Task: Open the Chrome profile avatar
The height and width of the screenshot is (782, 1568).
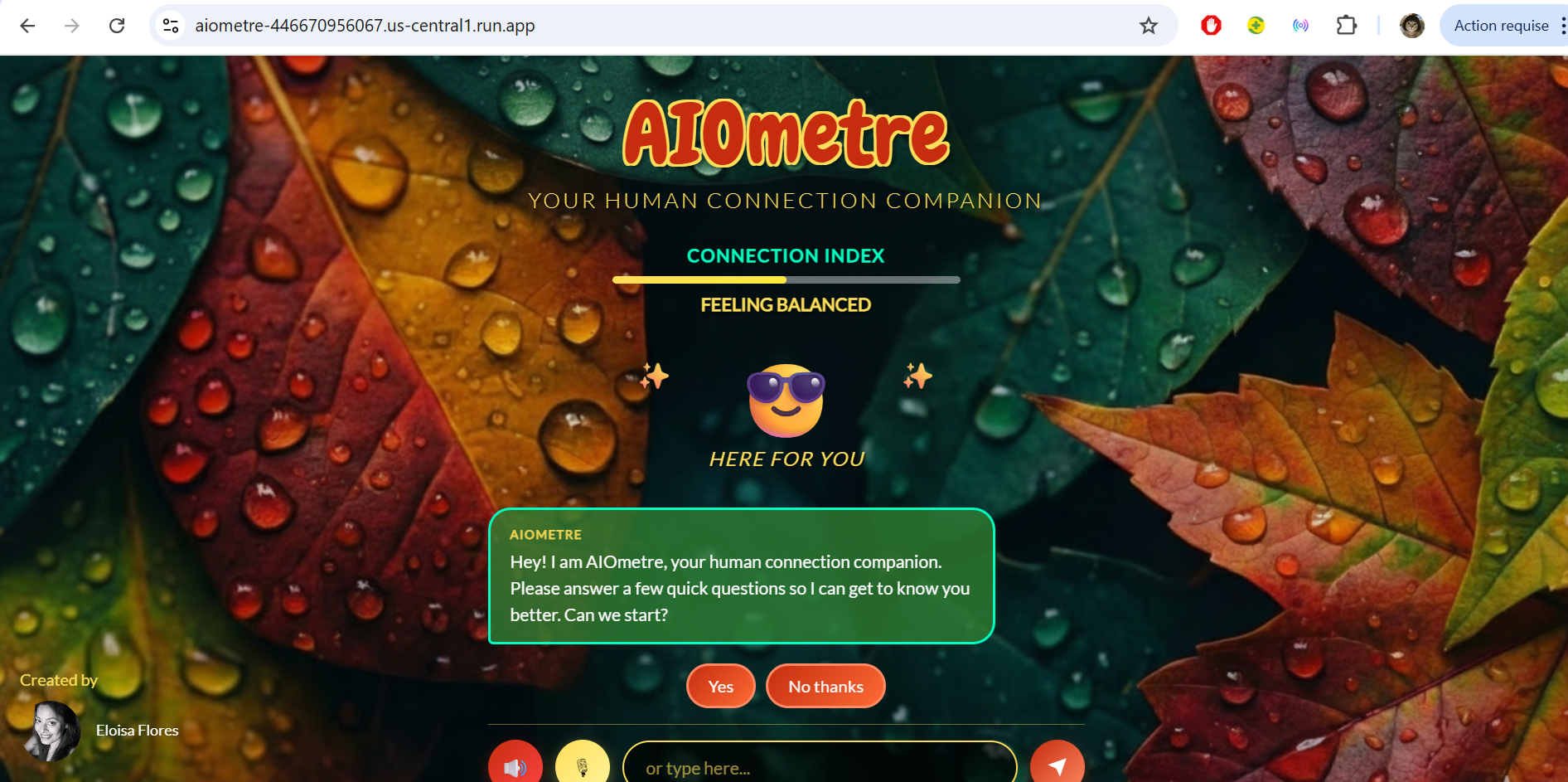Action: point(1411,26)
